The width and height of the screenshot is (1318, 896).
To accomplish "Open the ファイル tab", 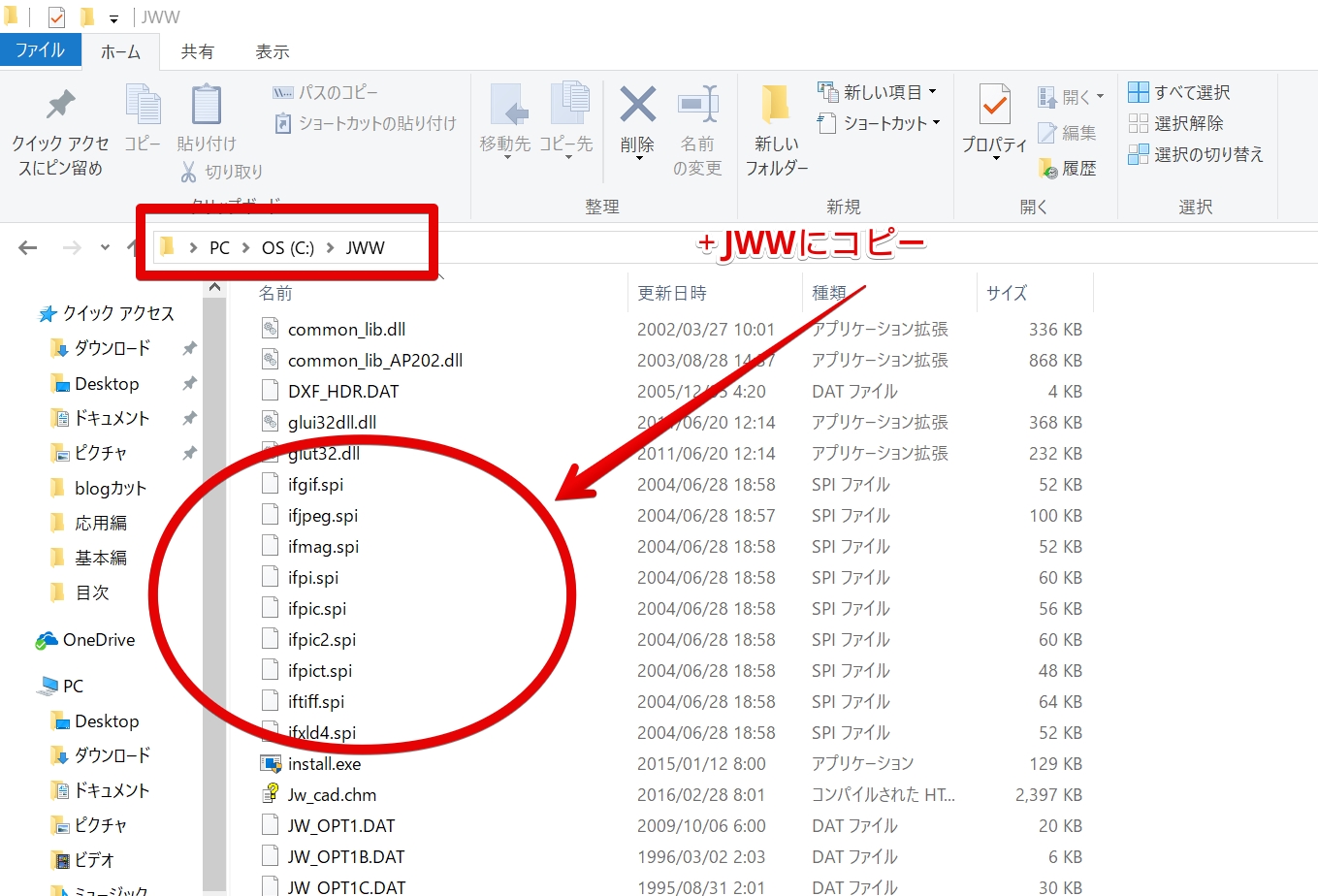I will [40, 50].
